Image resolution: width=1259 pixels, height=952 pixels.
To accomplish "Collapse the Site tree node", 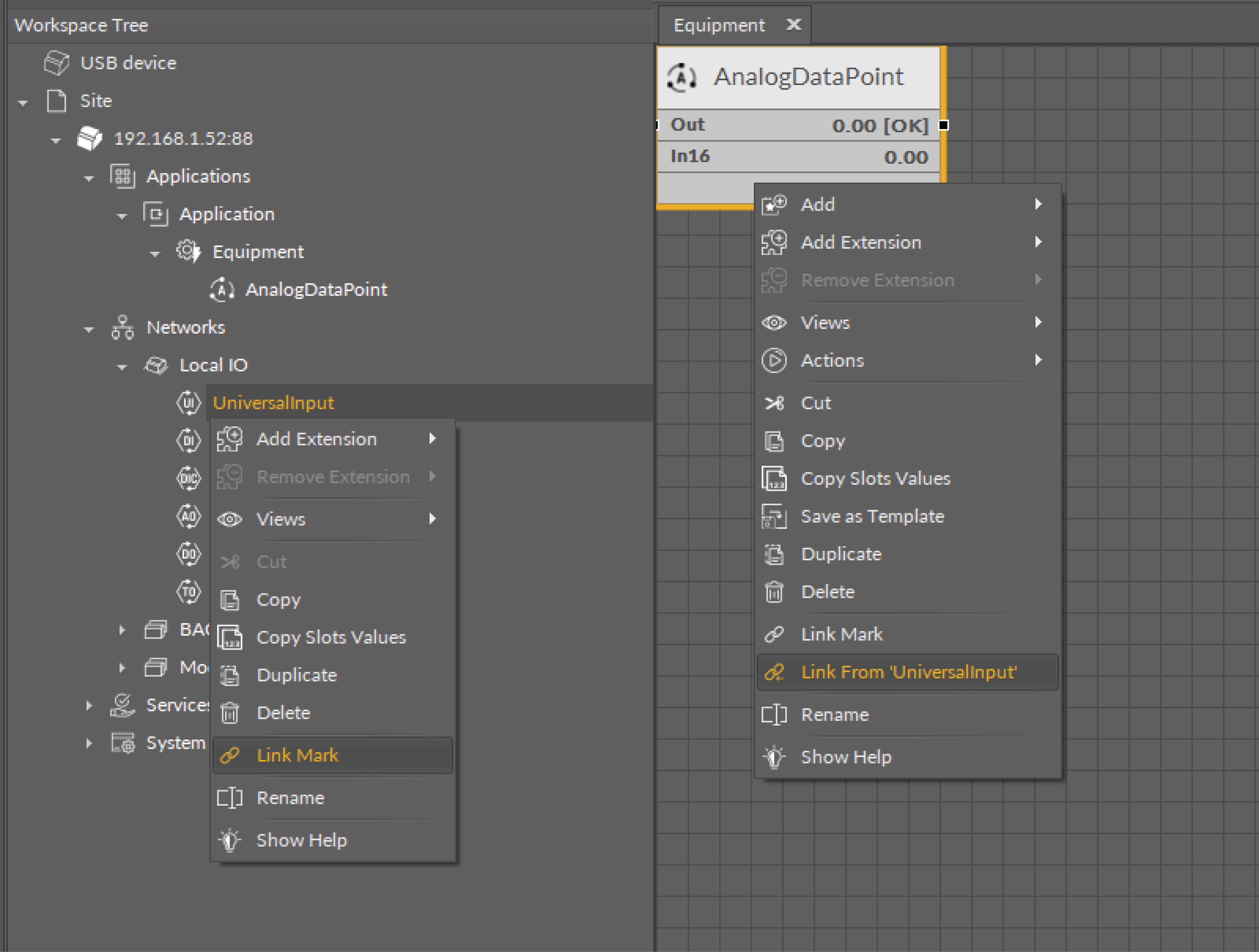I will [x=23, y=103].
